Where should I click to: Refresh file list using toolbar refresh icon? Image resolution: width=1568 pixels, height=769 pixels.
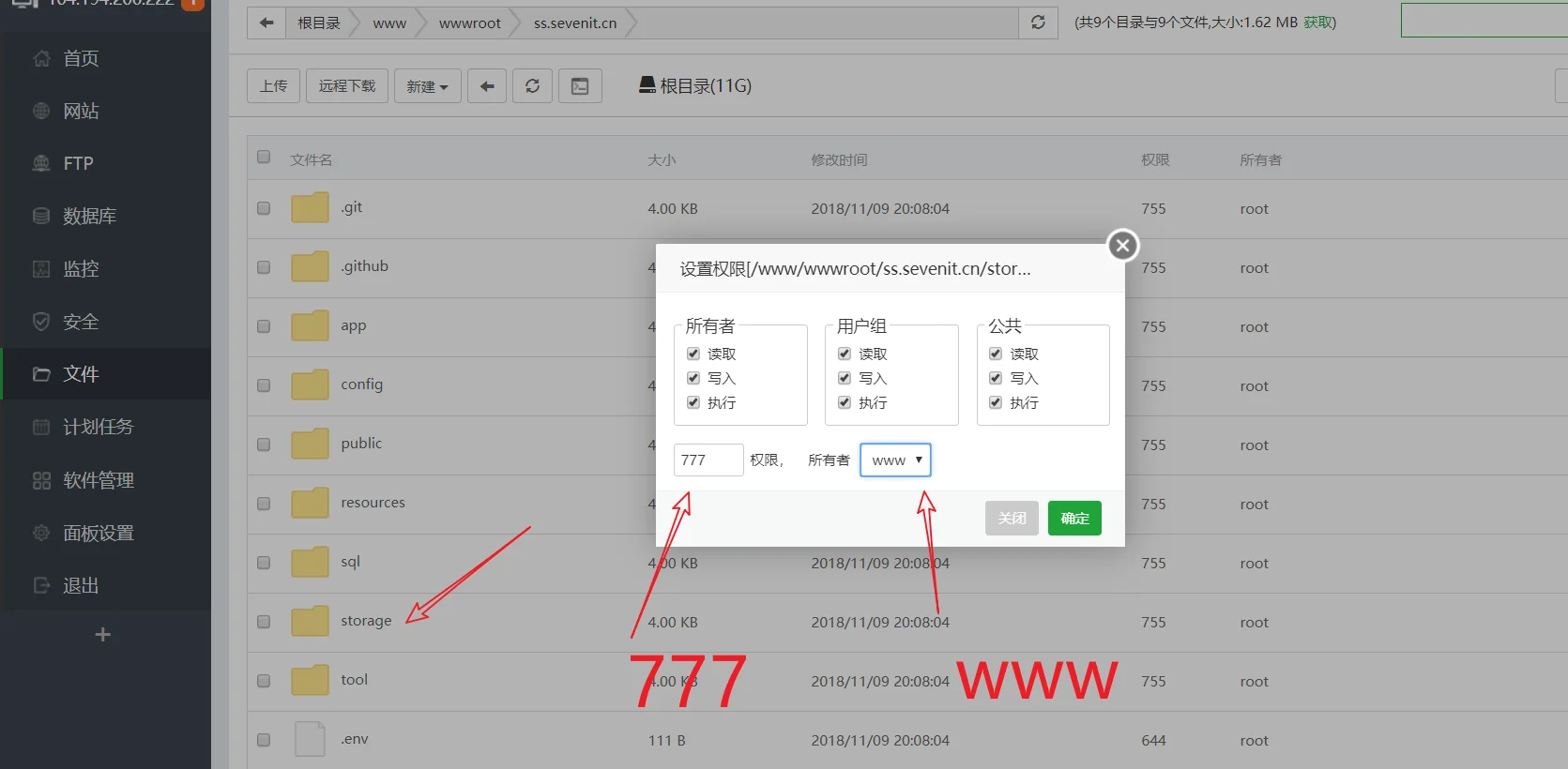point(532,86)
